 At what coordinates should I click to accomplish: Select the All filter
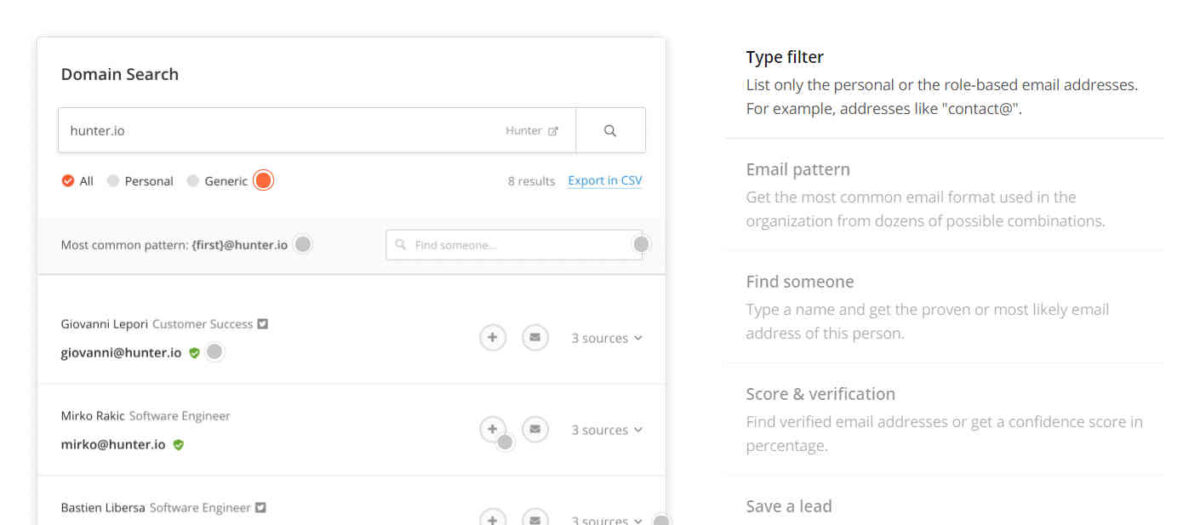(x=77, y=181)
